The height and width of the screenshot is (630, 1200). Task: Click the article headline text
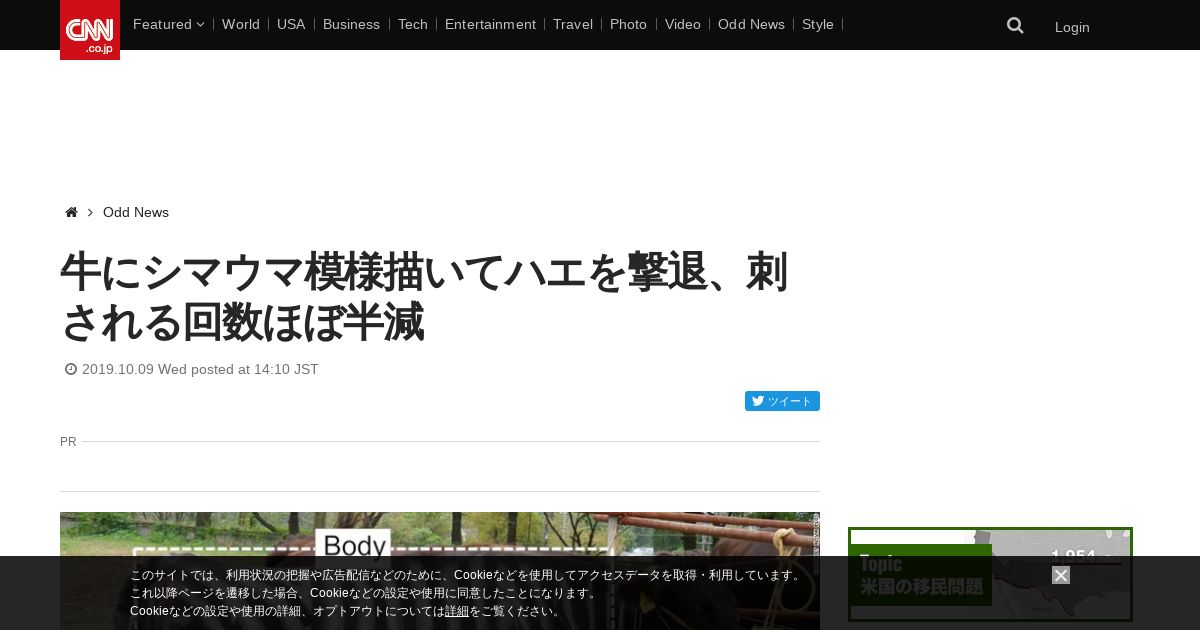425,297
